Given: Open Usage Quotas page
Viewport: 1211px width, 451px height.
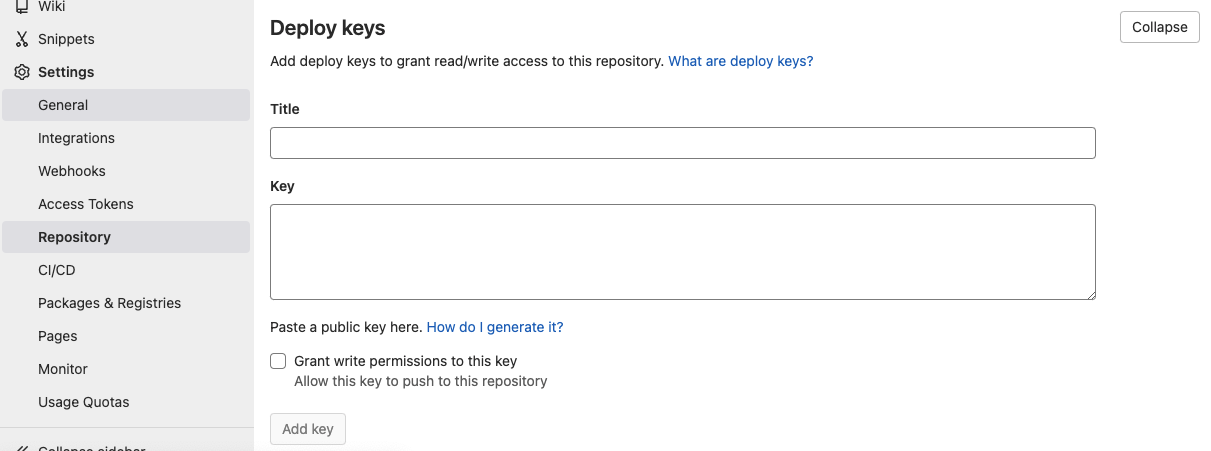Looking at the screenshot, I should (84, 402).
